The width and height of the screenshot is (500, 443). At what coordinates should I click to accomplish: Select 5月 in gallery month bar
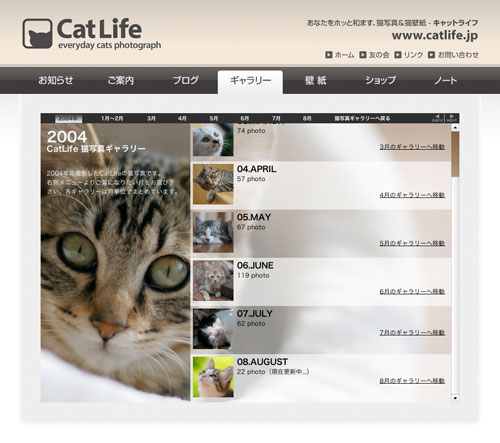click(x=214, y=118)
